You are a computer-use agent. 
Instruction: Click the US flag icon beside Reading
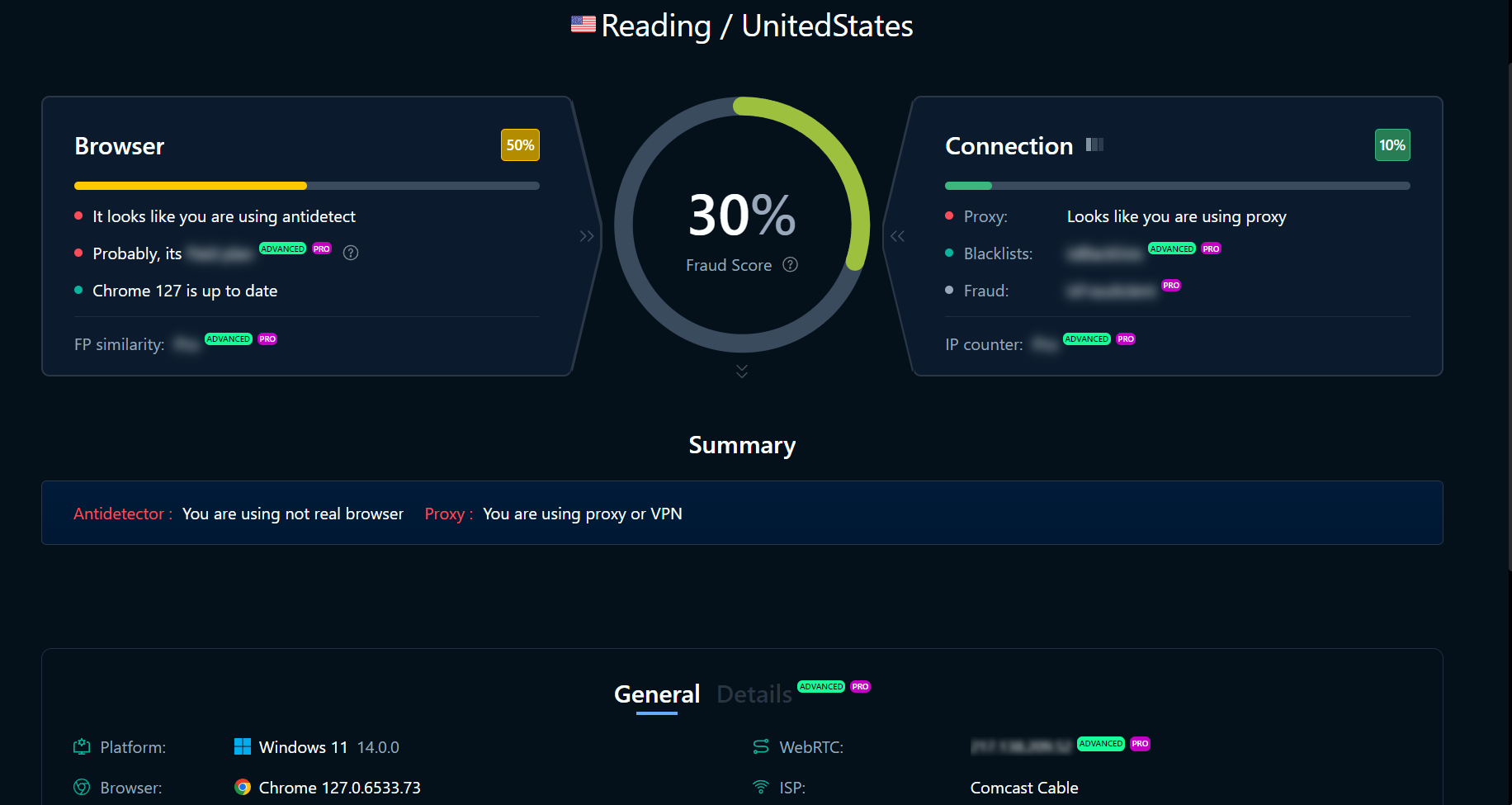pos(583,25)
